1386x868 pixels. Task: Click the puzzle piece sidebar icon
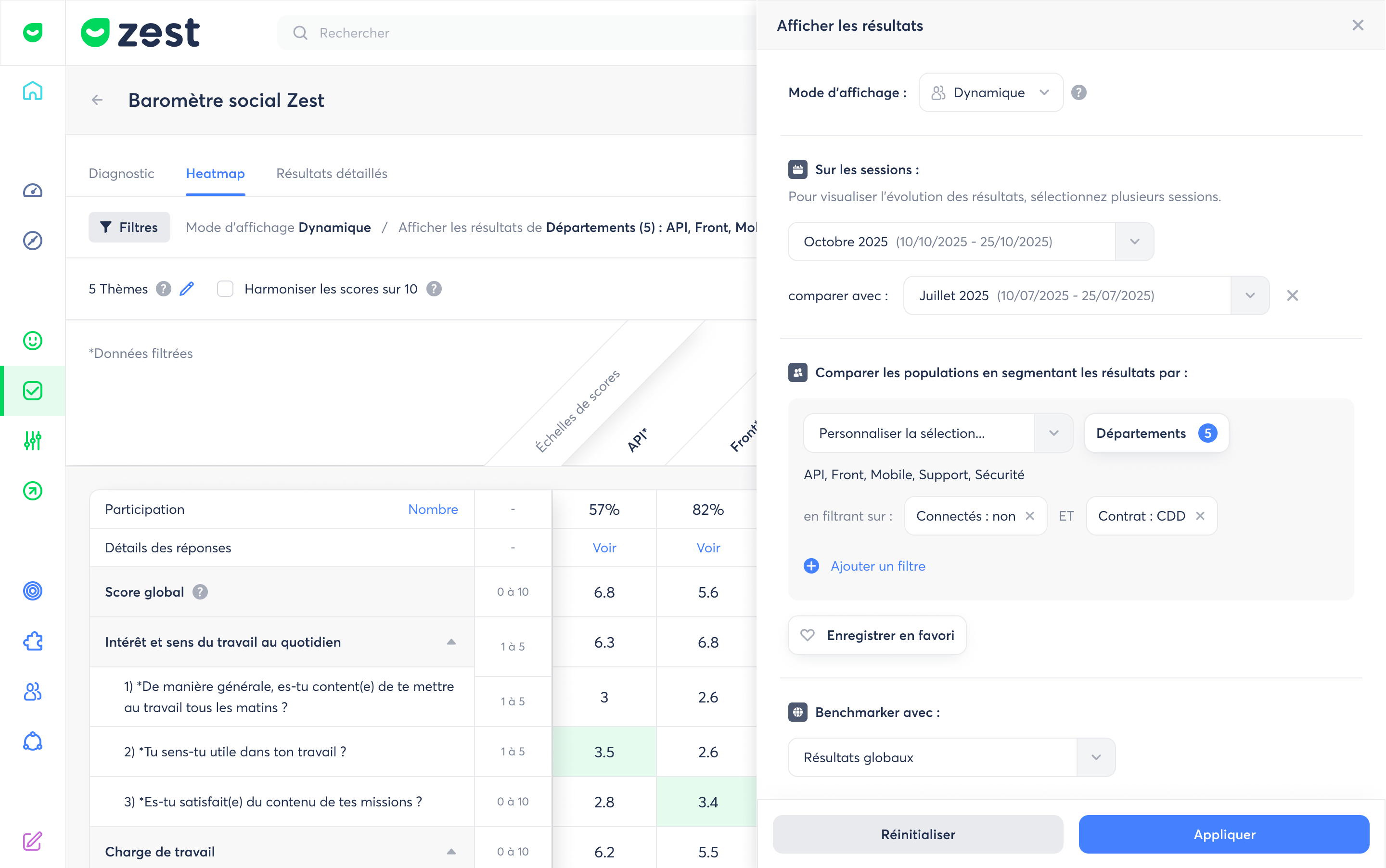click(x=32, y=641)
